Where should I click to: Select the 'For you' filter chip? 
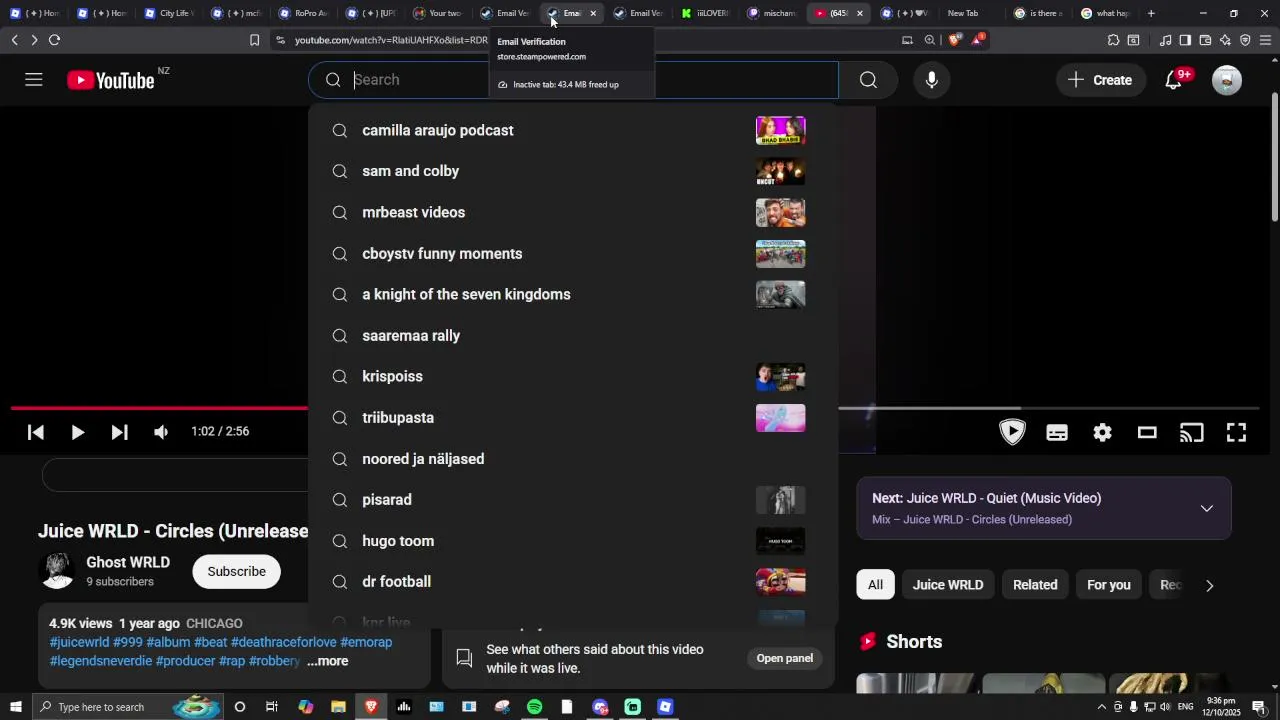[1108, 585]
